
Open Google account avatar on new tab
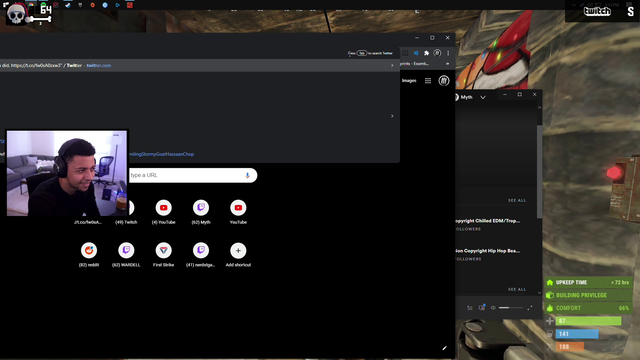(x=444, y=81)
